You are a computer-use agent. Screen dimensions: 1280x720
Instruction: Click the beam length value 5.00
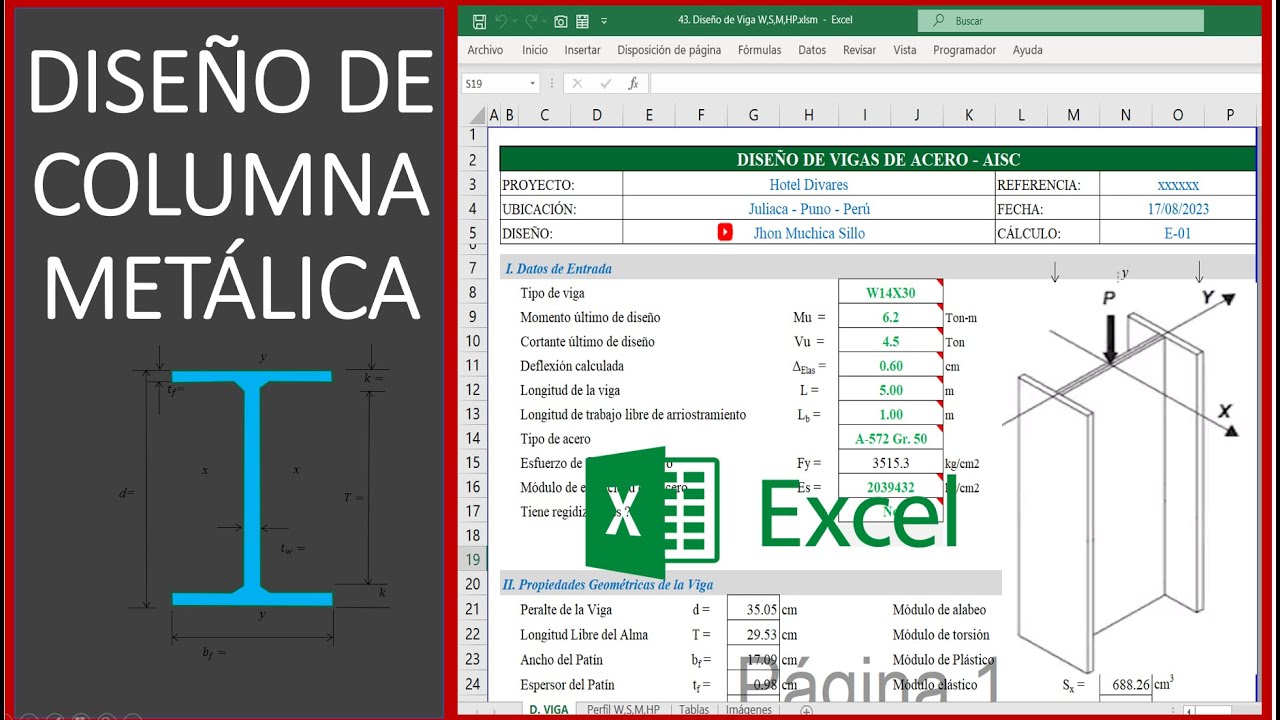coord(890,390)
